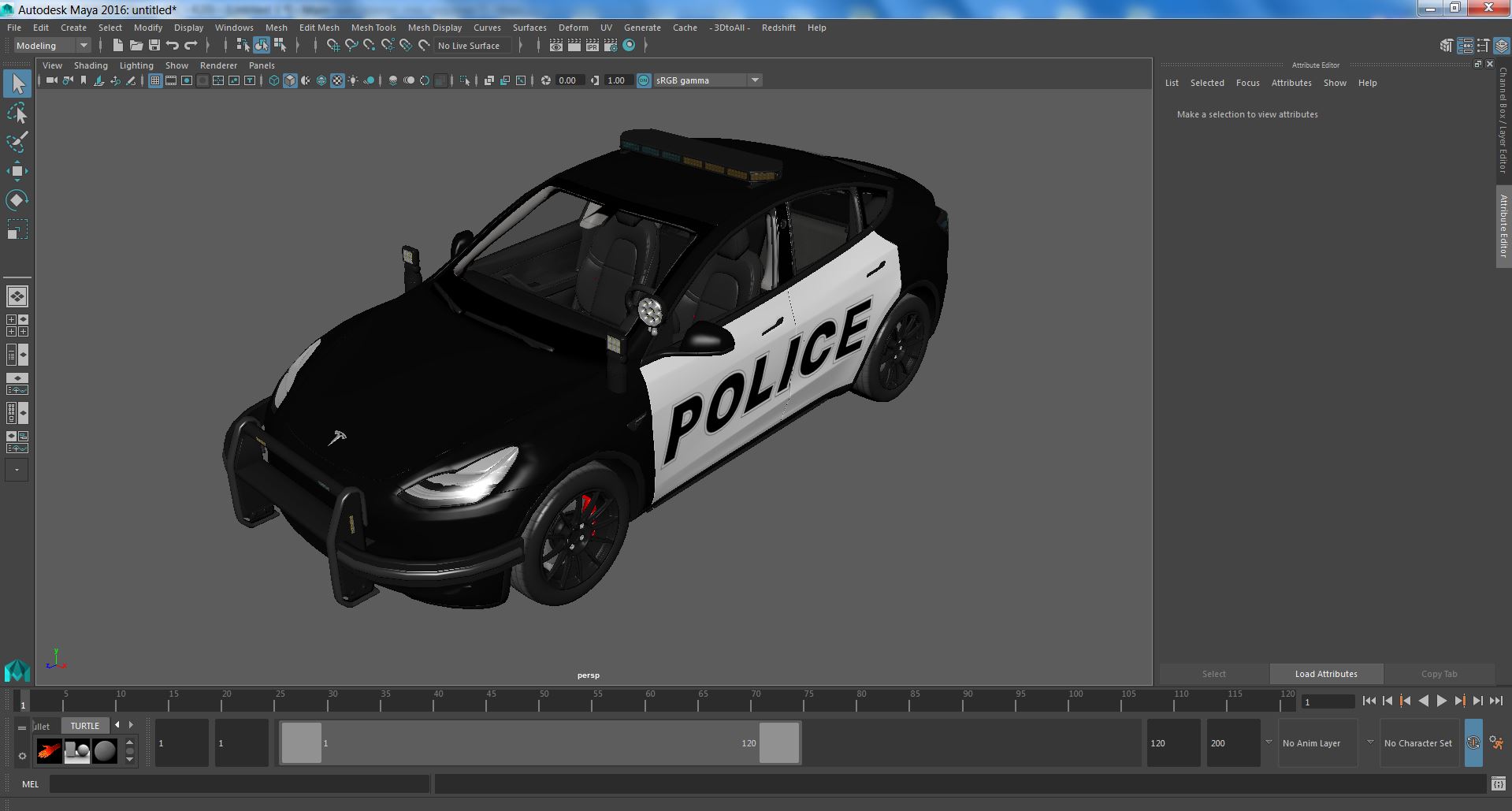The height and width of the screenshot is (811, 1512).
Task: Open the No Live Surface field
Action: (474, 46)
